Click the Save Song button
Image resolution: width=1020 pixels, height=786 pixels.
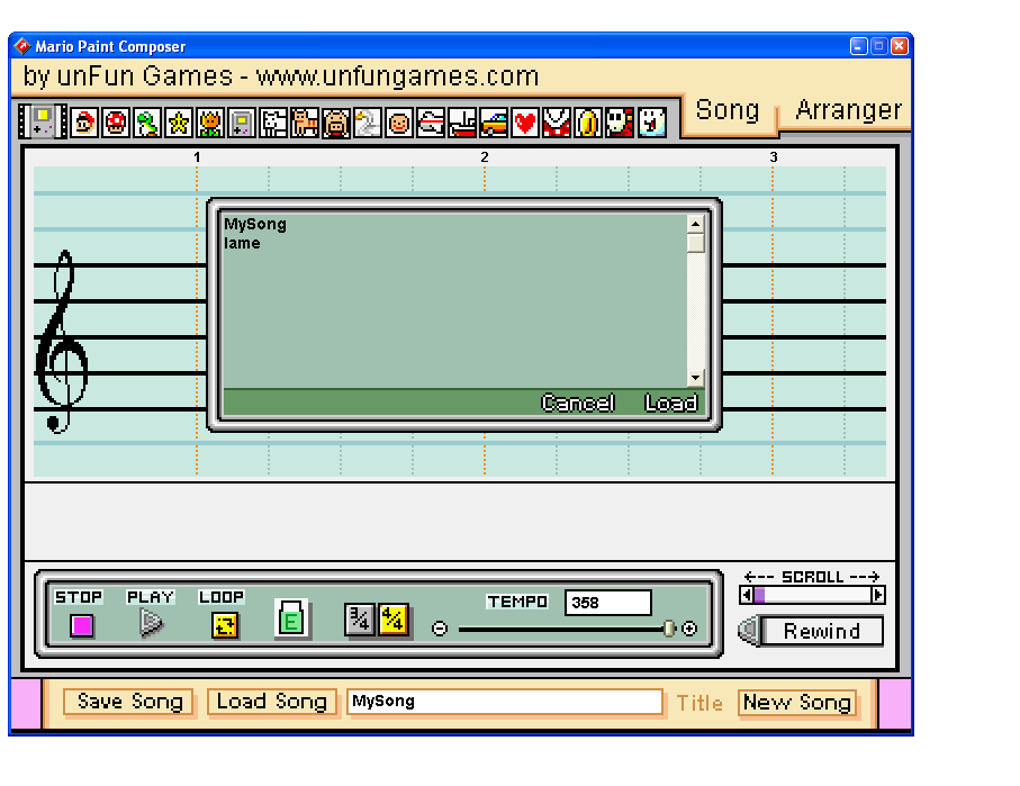(x=129, y=702)
